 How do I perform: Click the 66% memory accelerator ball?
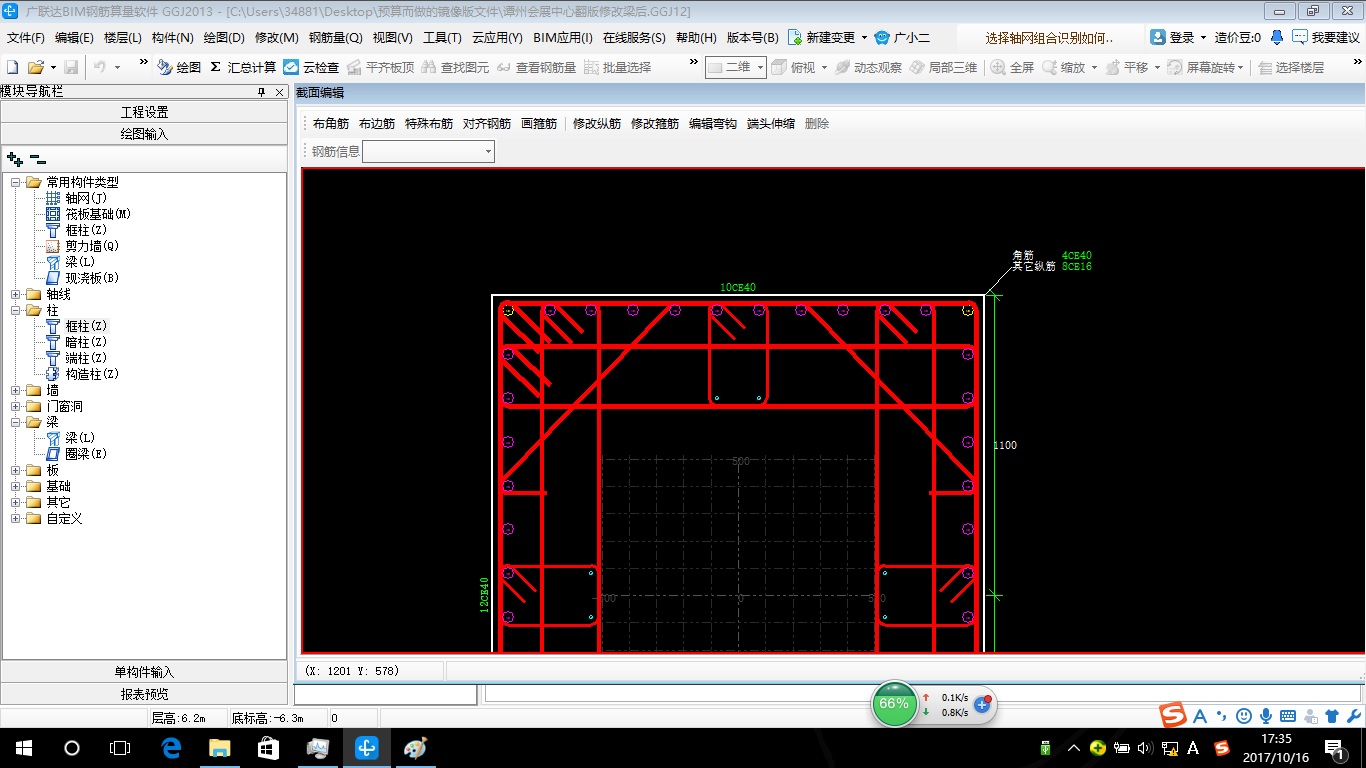point(894,704)
